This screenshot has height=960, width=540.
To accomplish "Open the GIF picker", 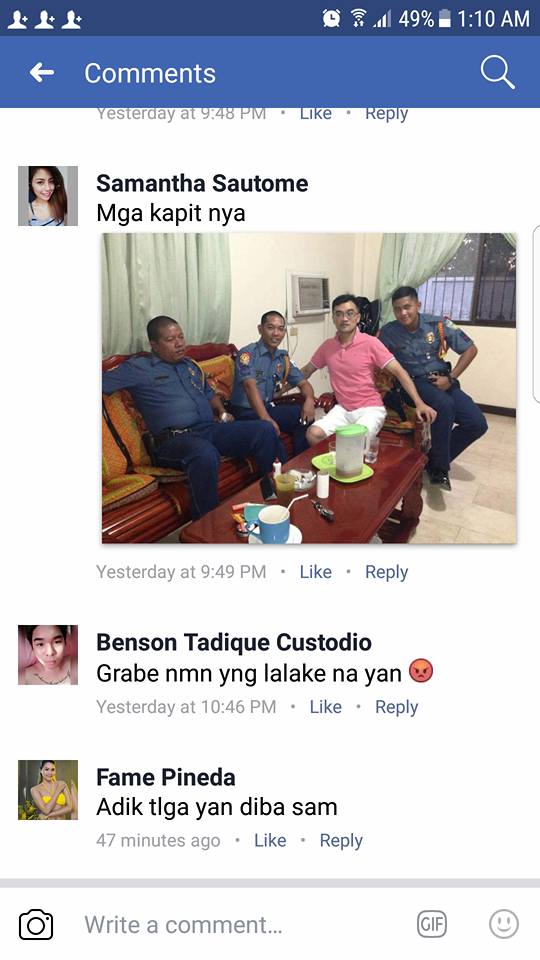I will (432, 924).
